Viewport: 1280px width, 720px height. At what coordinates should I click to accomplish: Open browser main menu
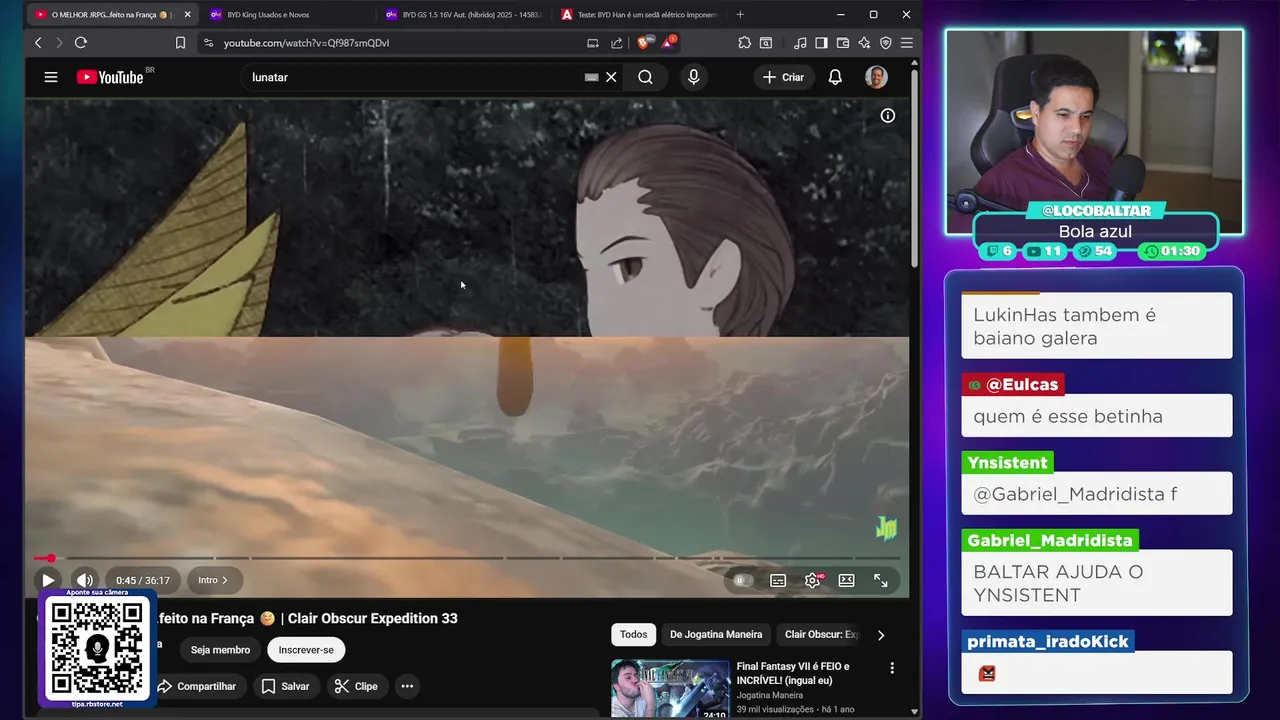tap(907, 43)
